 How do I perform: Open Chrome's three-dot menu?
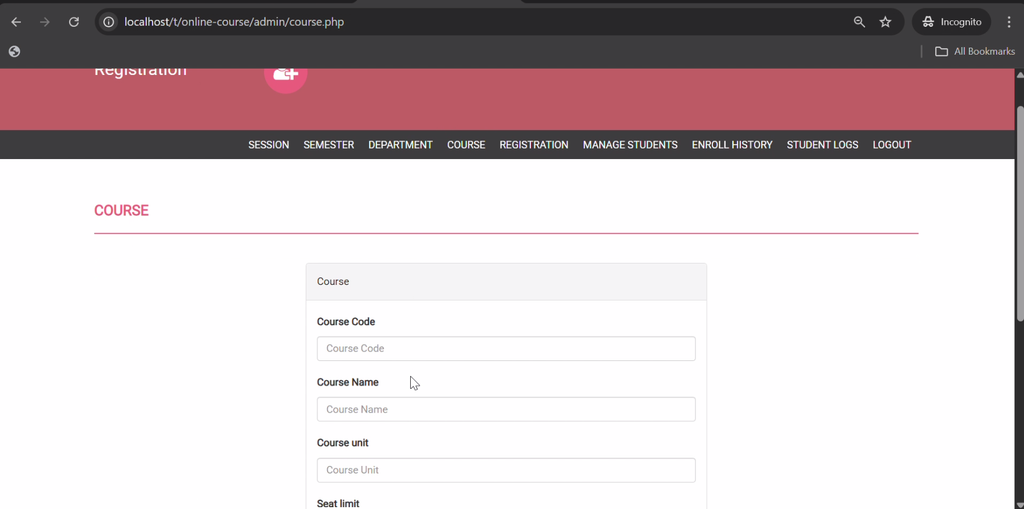[1009, 22]
